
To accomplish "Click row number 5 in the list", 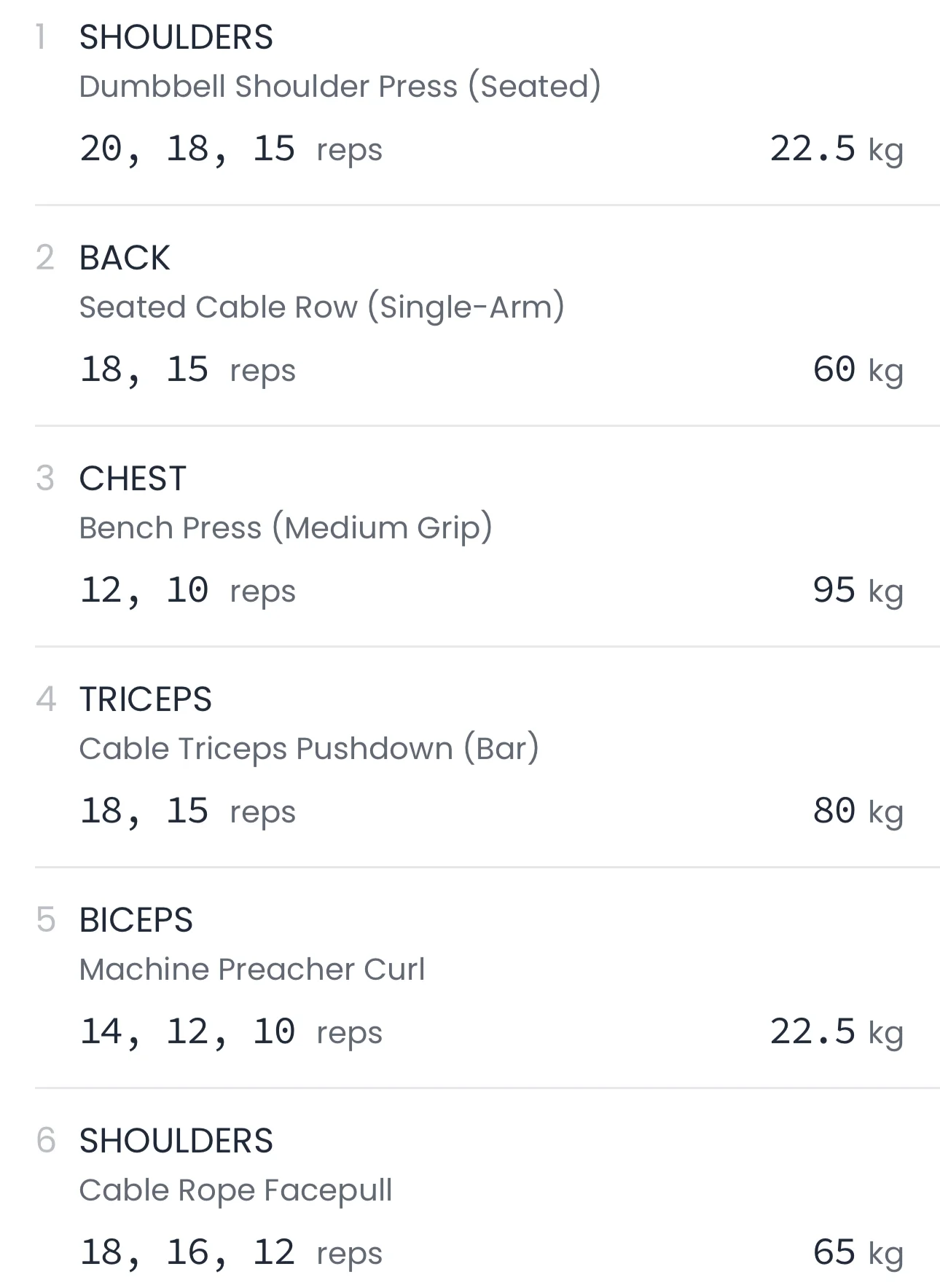I will click(x=45, y=920).
